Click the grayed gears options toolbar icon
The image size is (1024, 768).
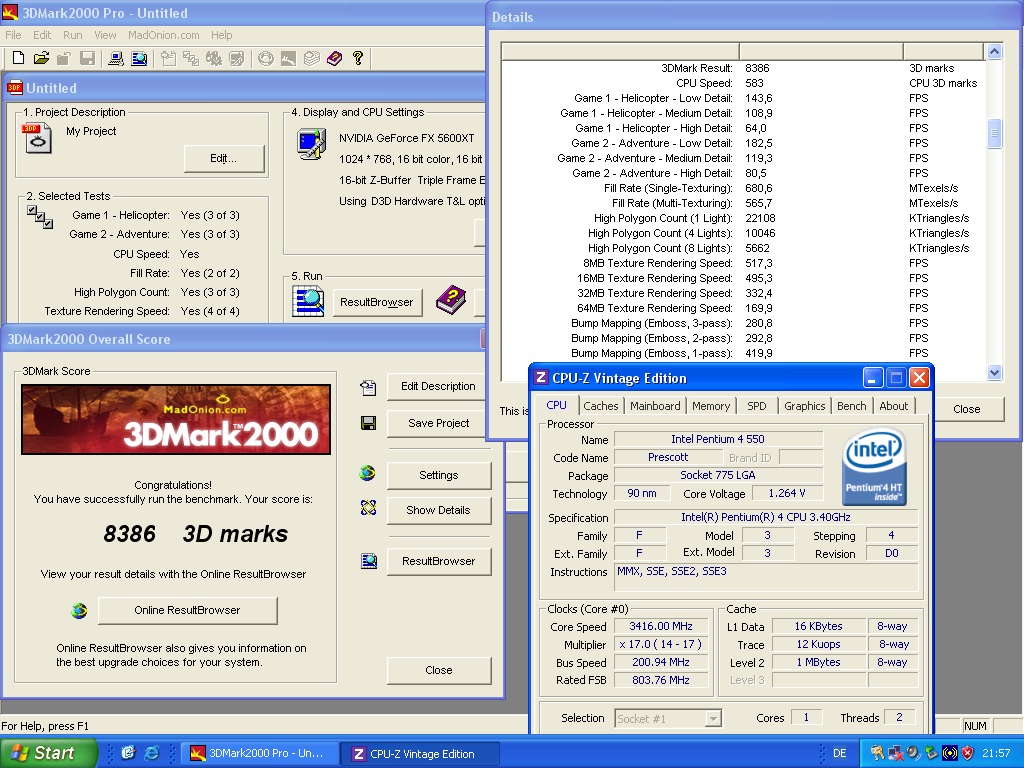[x=214, y=59]
